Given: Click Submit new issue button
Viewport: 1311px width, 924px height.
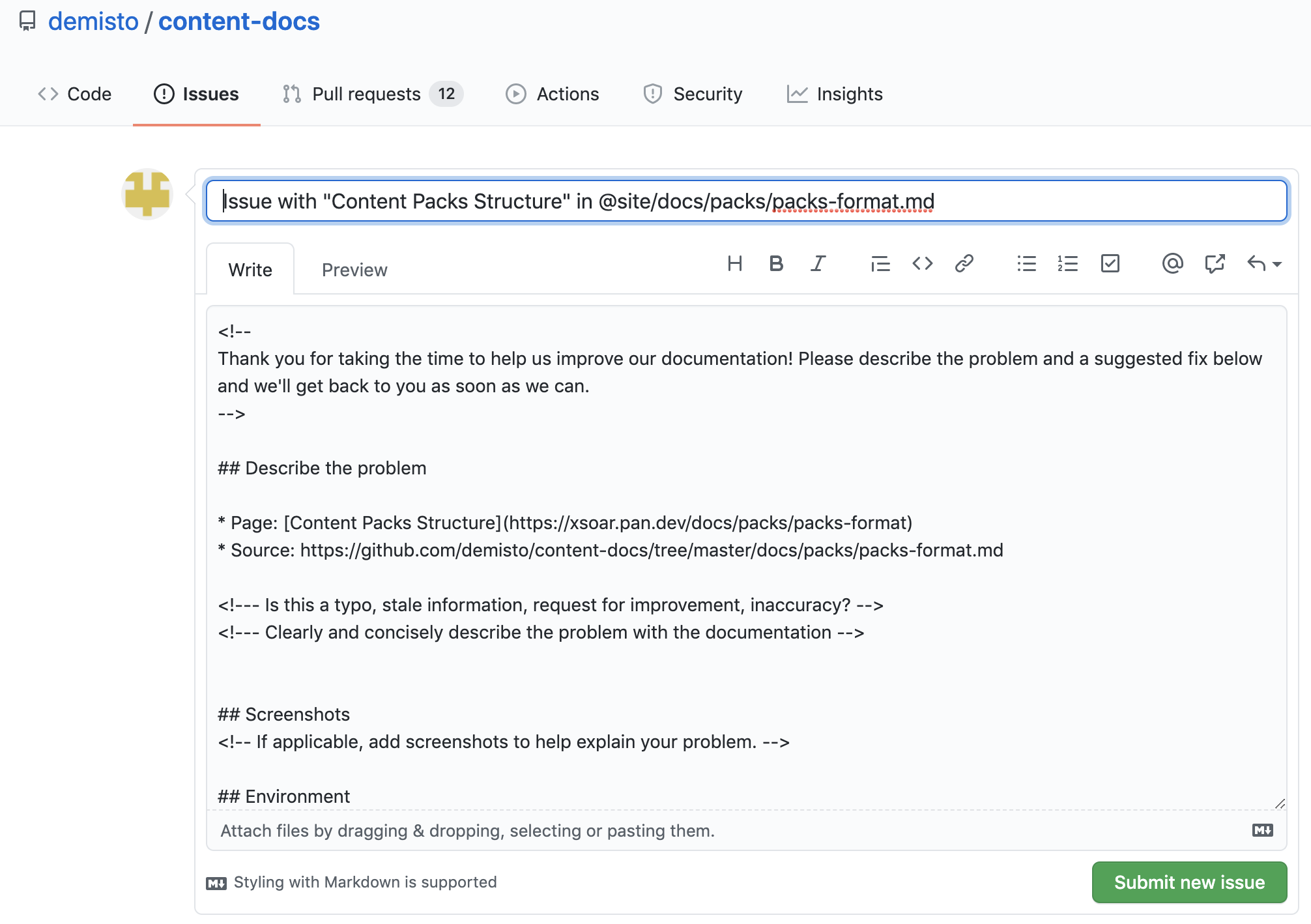Looking at the screenshot, I should (1189, 882).
